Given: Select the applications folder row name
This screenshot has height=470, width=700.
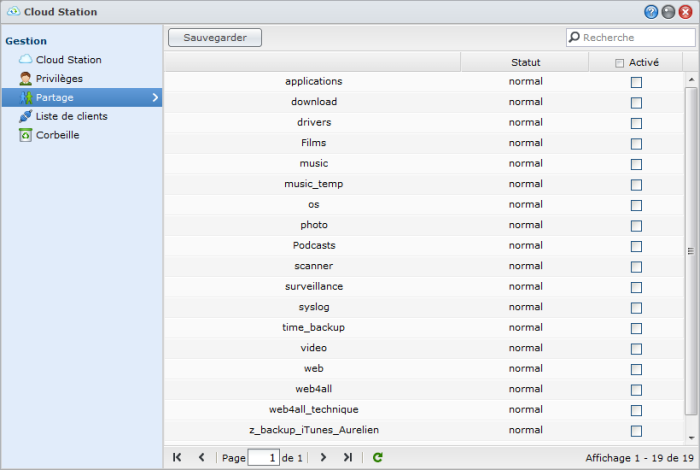Looking at the screenshot, I should click(313, 81).
